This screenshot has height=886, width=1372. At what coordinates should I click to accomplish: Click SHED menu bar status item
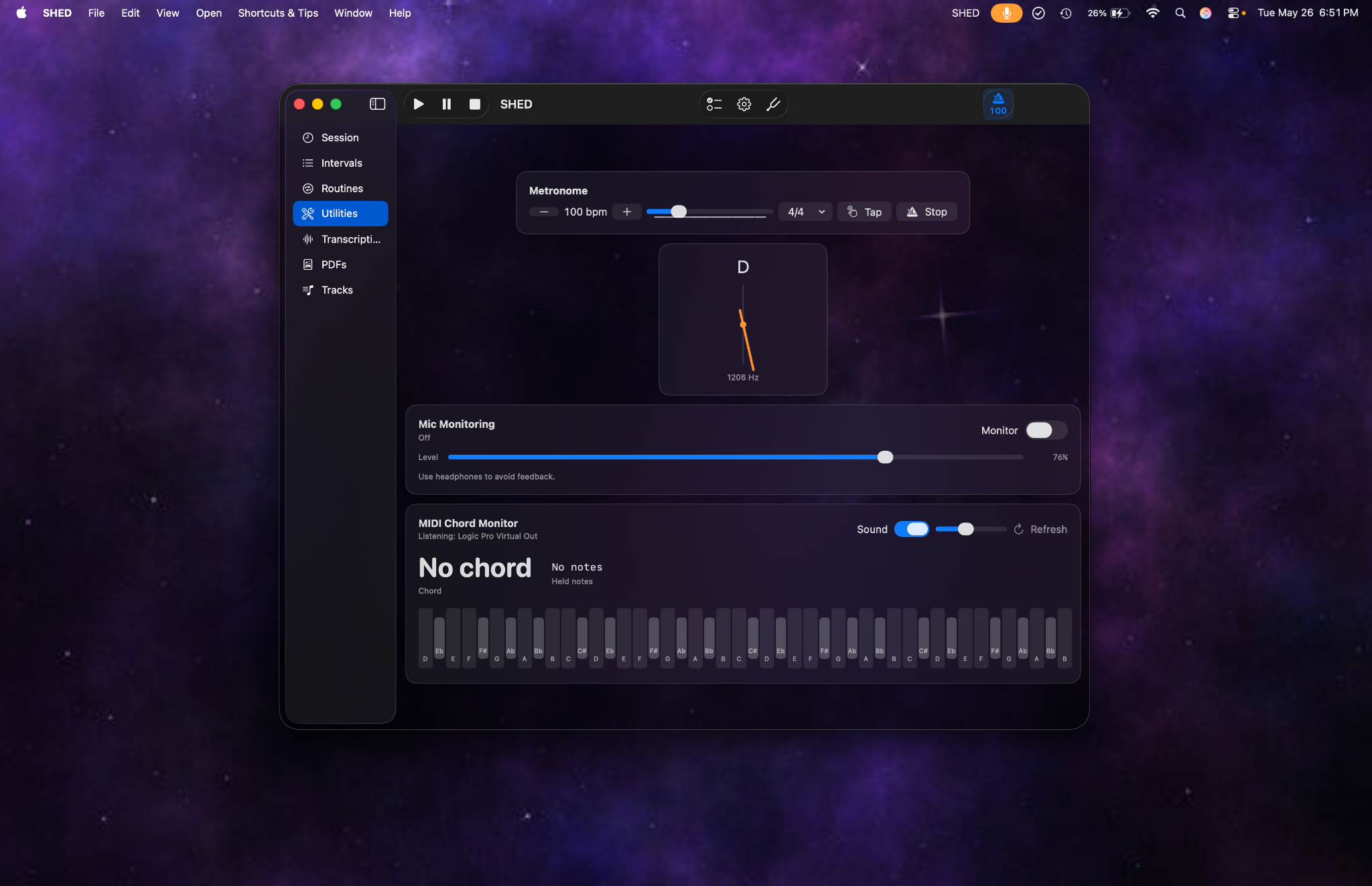pyautogui.click(x=965, y=13)
